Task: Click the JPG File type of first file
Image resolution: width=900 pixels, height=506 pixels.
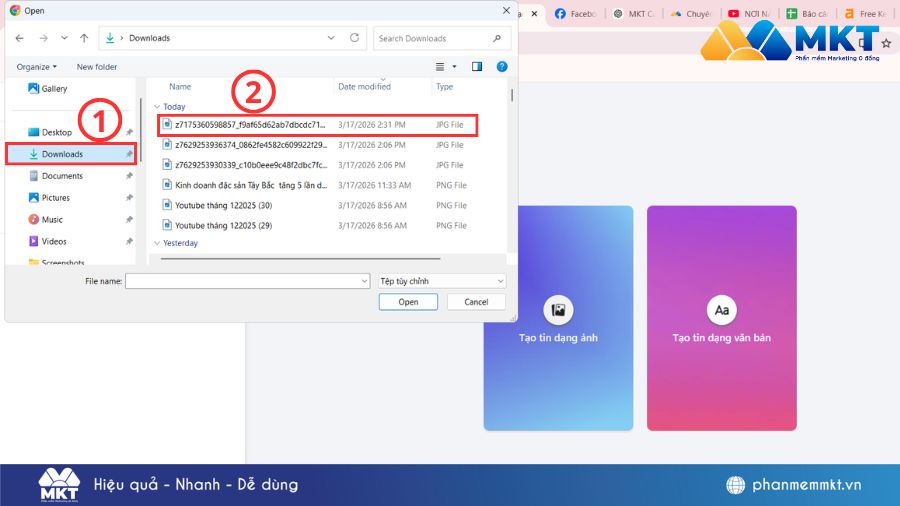Action: coord(449,124)
